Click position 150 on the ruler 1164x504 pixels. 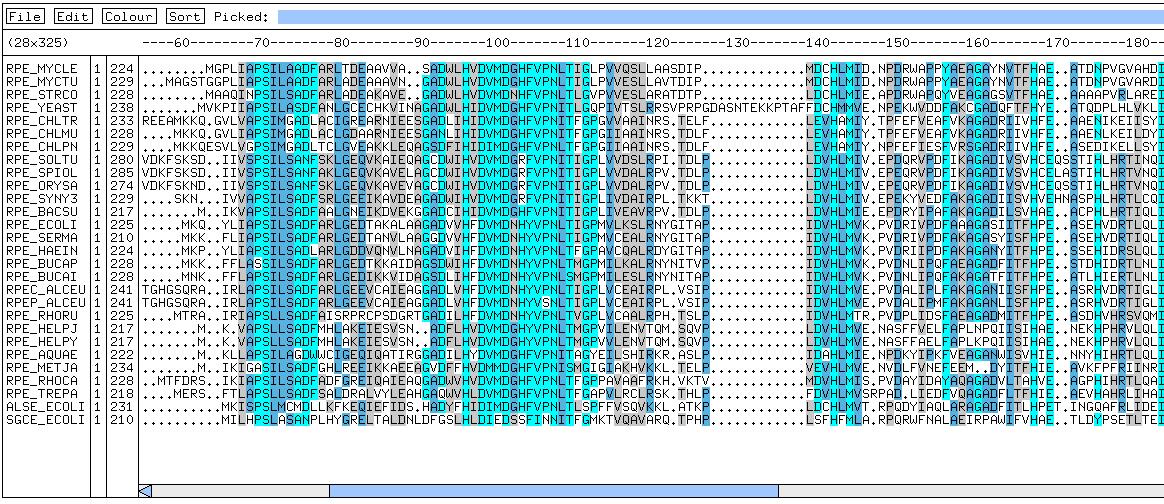[899, 43]
